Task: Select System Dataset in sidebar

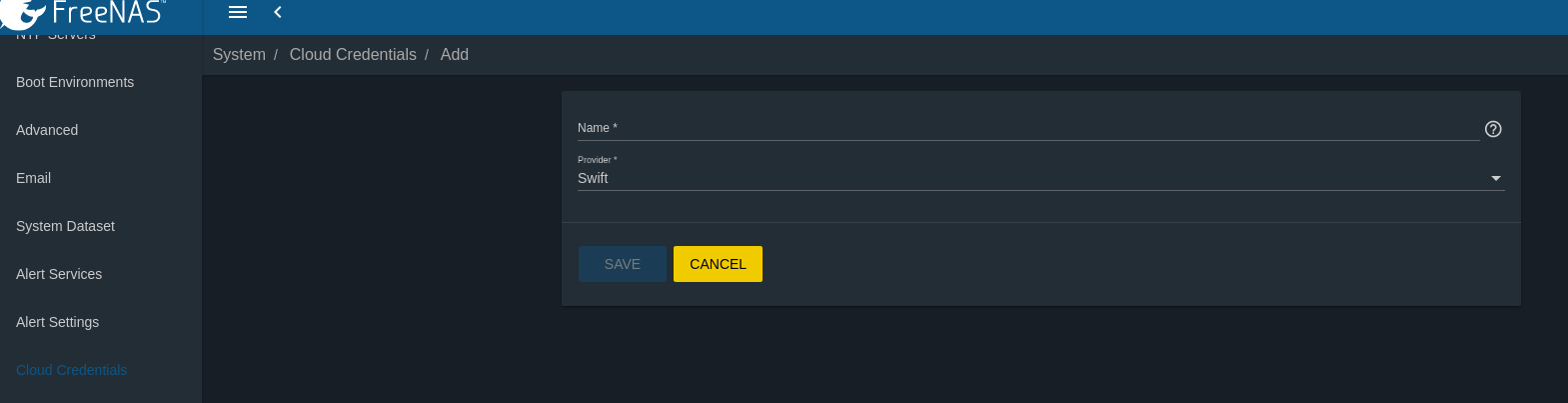Action: coord(65,226)
